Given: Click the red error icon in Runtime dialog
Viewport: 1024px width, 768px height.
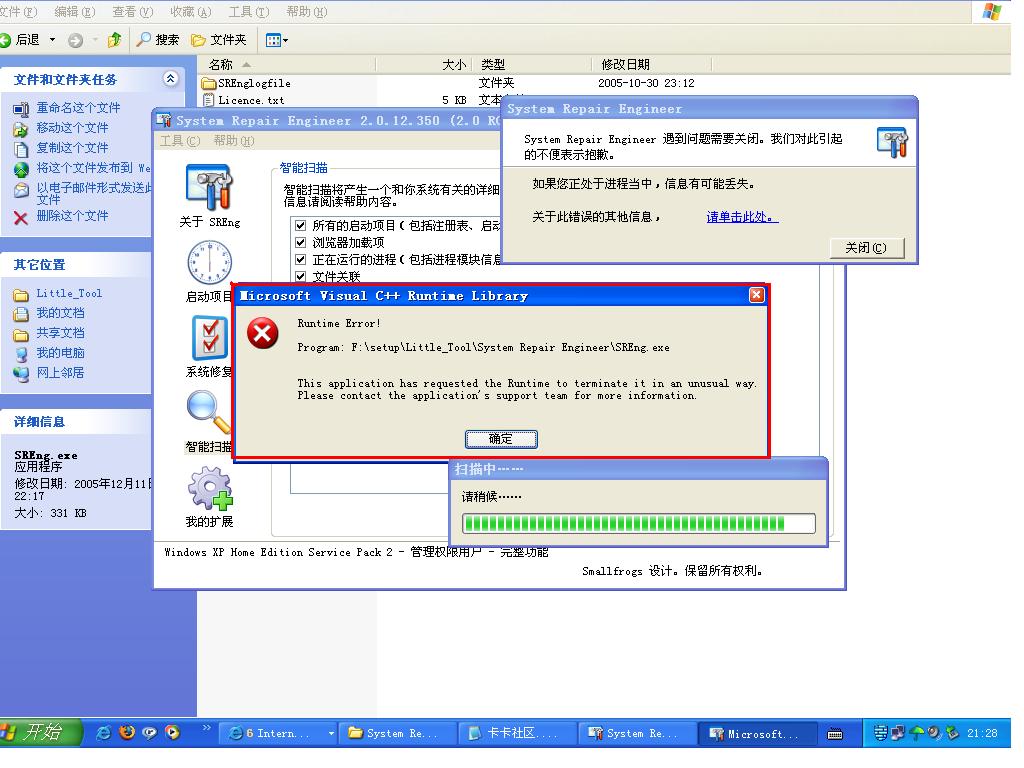Looking at the screenshot, I should tap(263, 333).
